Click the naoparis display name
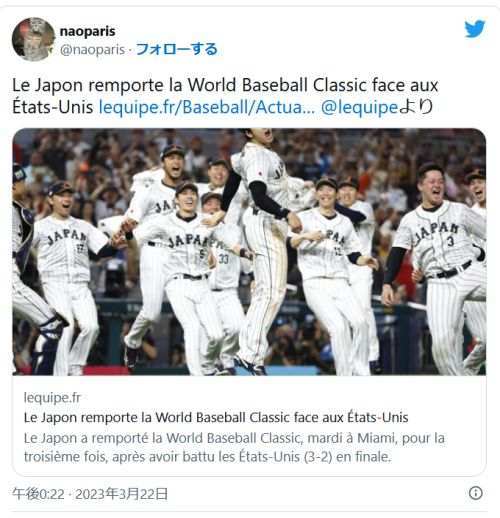The width and height of the screenshot is (500, 518). [x=88, y=31]
